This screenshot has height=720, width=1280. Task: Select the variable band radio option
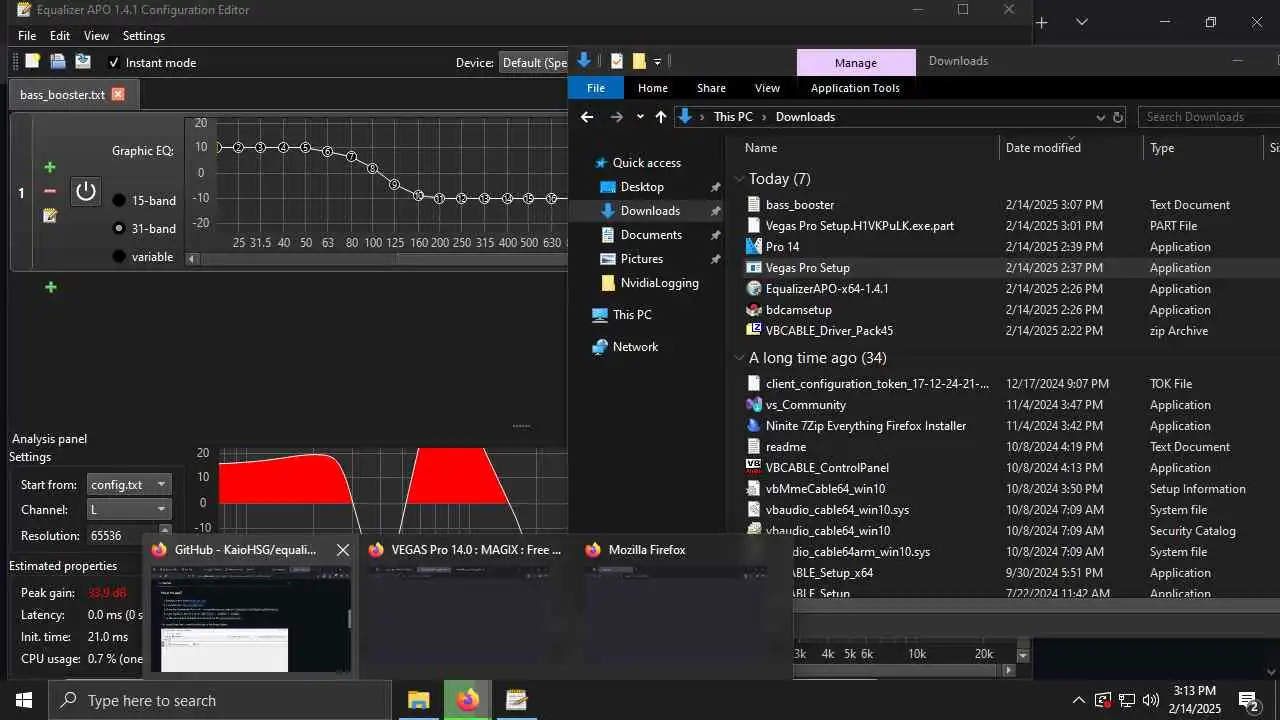tap(119, 256)
